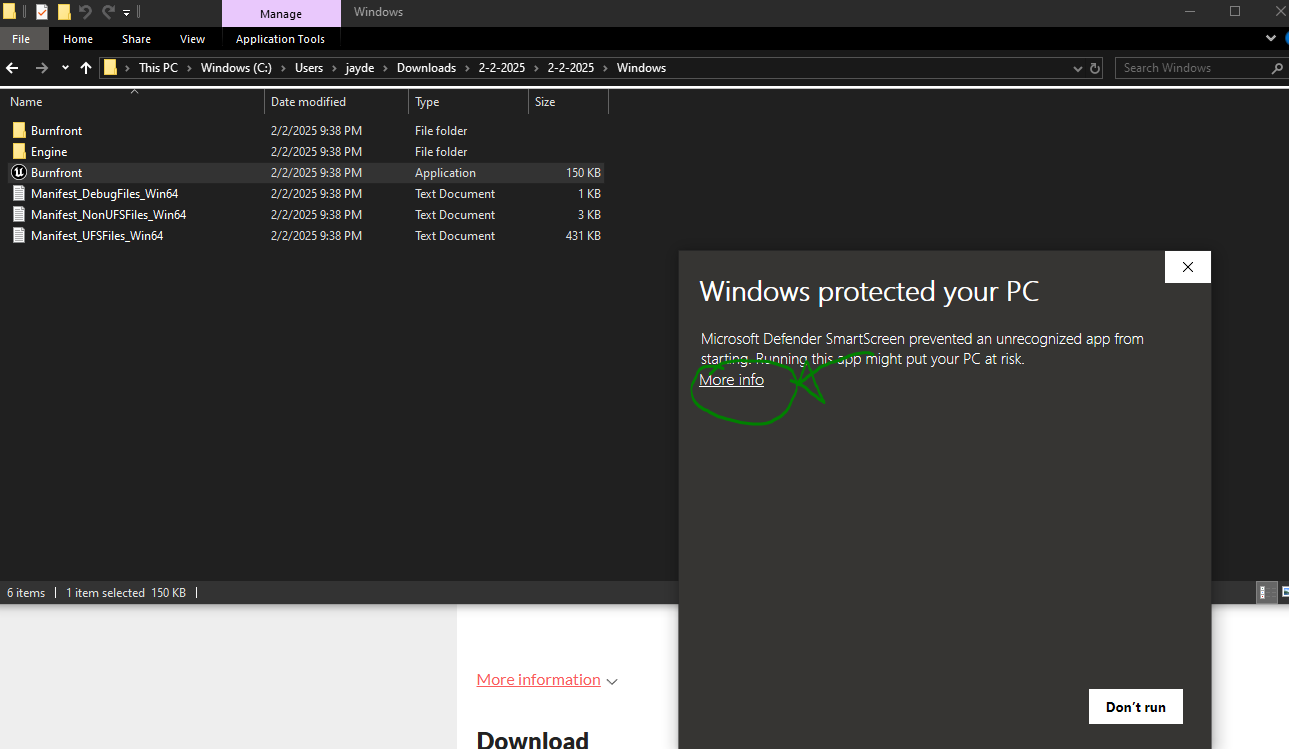
Task: Click the New folder icon in title bar
Action: point(64,12)
